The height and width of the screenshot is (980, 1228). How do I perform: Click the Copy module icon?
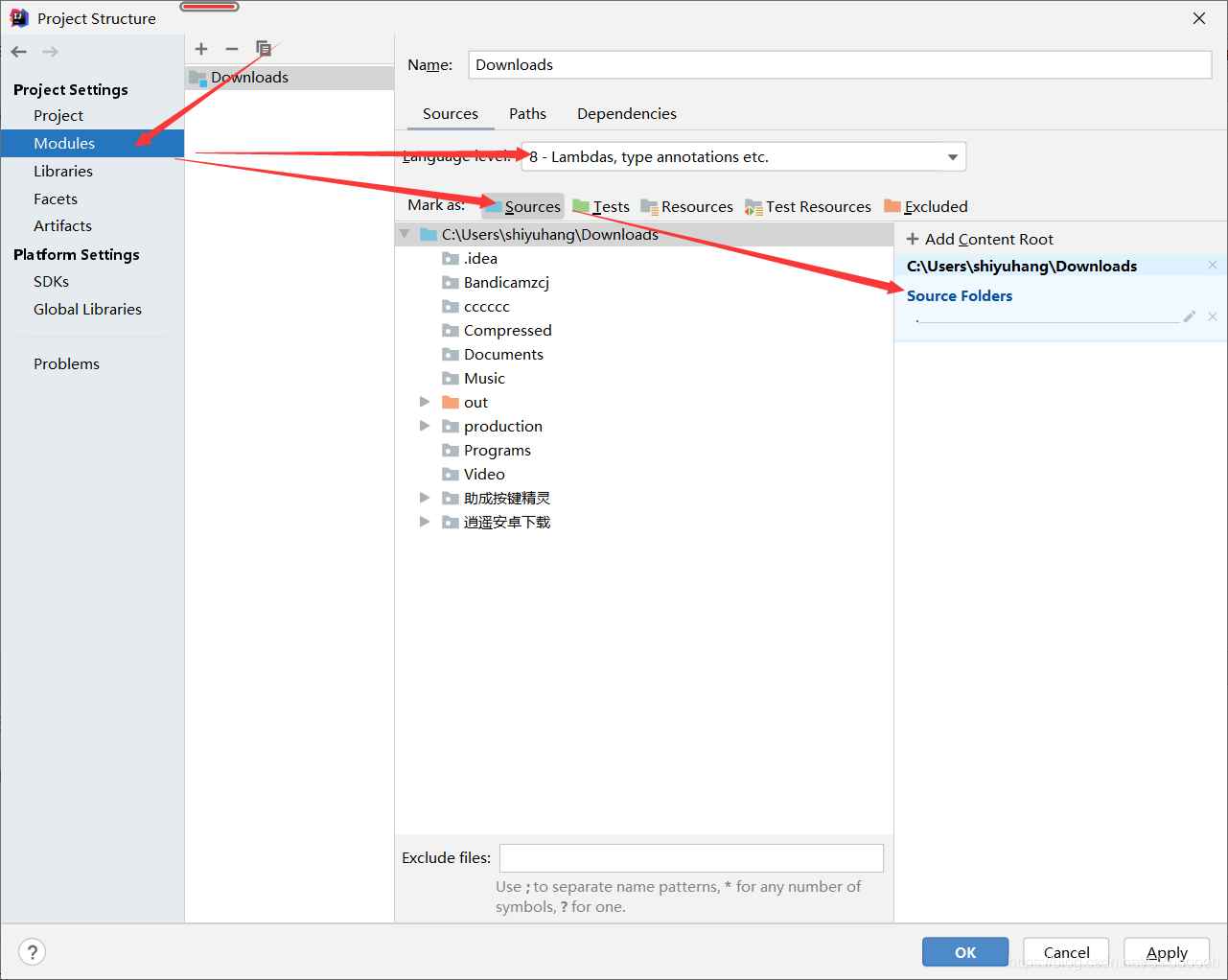coord(263,49)
